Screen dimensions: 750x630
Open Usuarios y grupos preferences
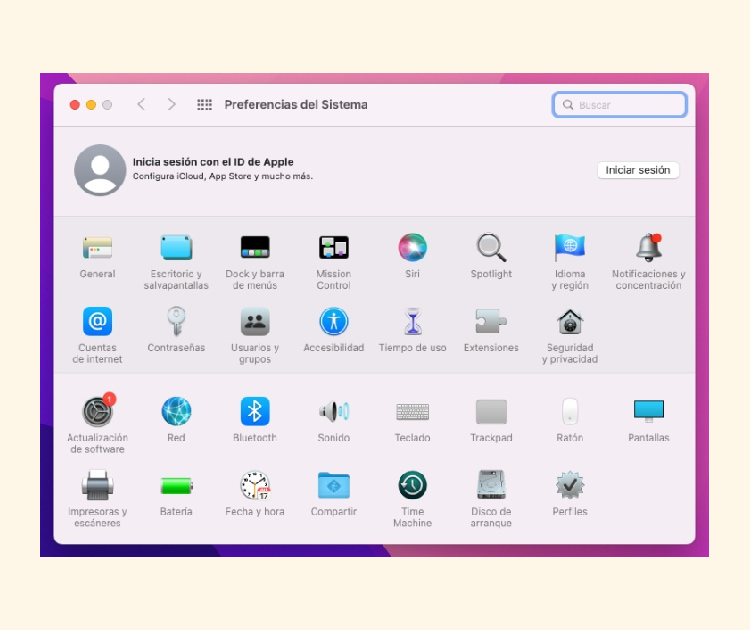255,321
